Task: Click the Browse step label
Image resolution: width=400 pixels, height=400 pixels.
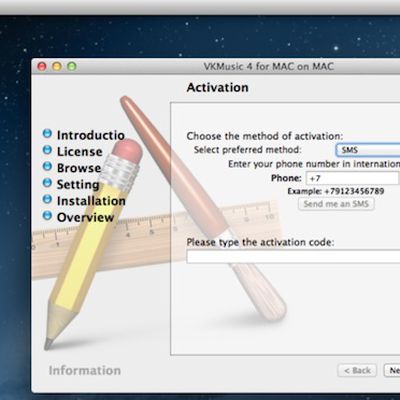Action: [x=79, y=168]
